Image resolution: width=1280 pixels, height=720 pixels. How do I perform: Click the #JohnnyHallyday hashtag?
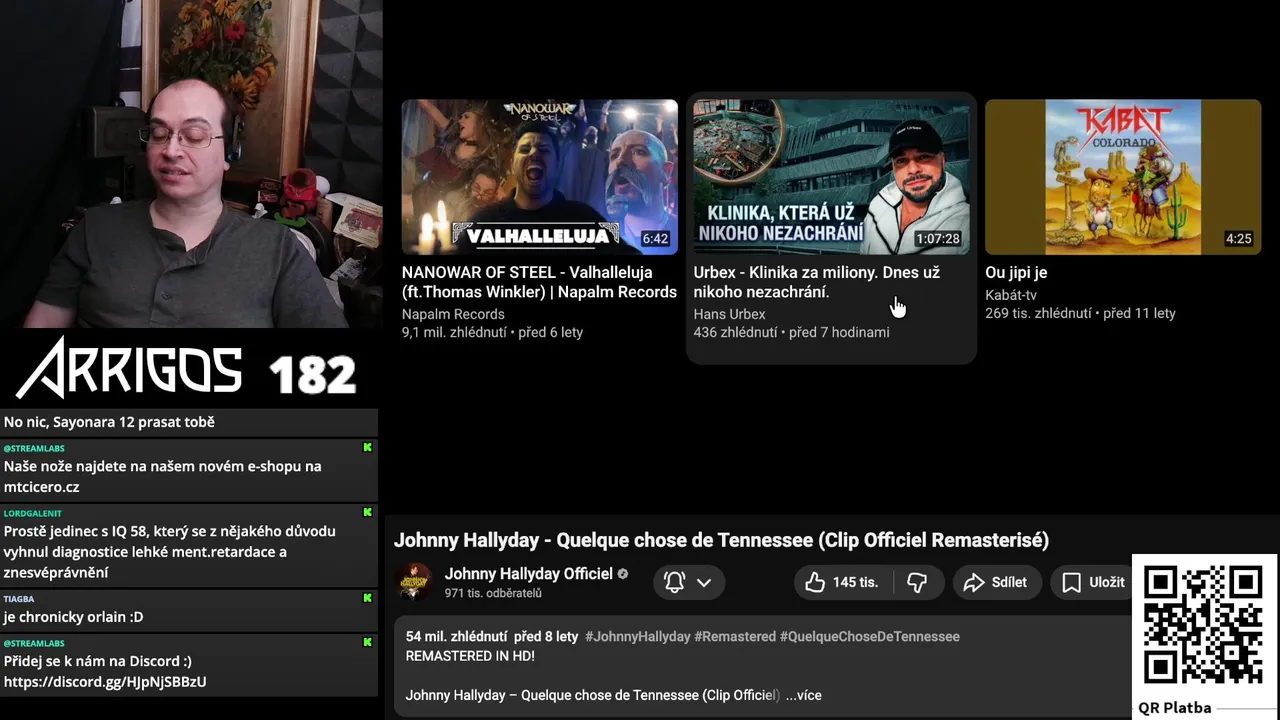637,636
